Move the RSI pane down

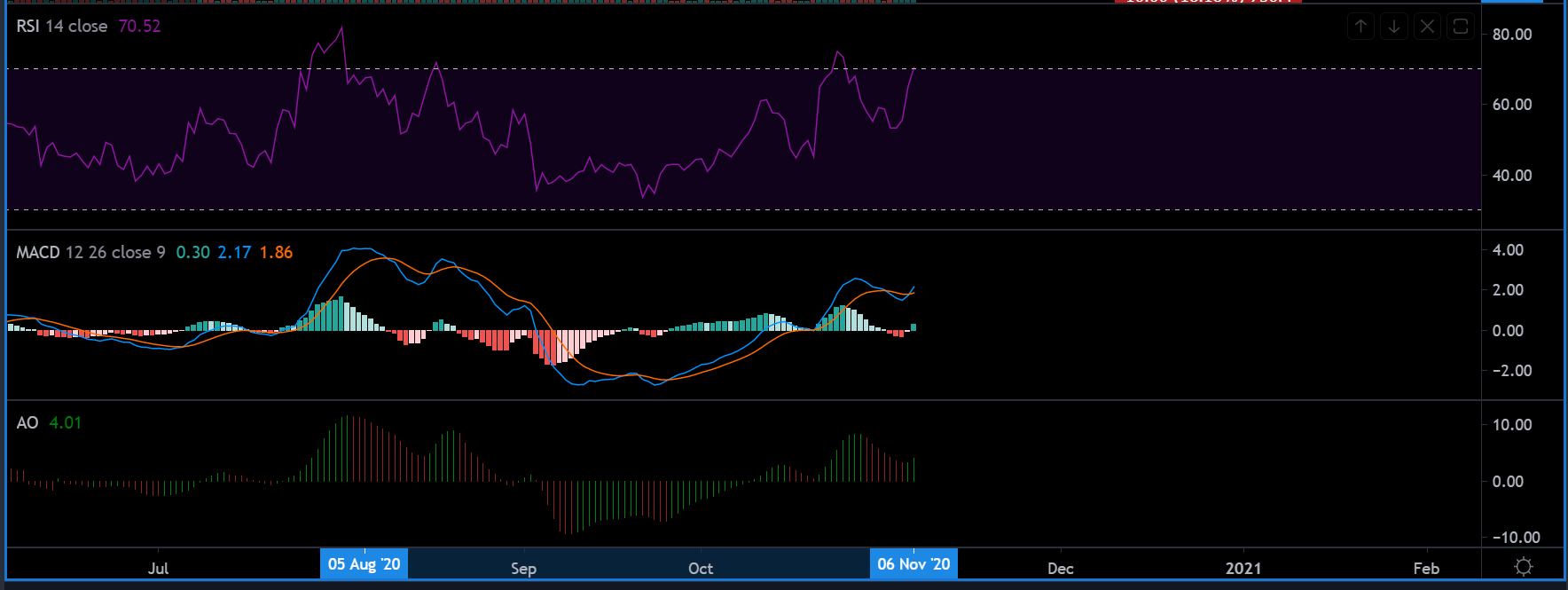click(1394, 27)
